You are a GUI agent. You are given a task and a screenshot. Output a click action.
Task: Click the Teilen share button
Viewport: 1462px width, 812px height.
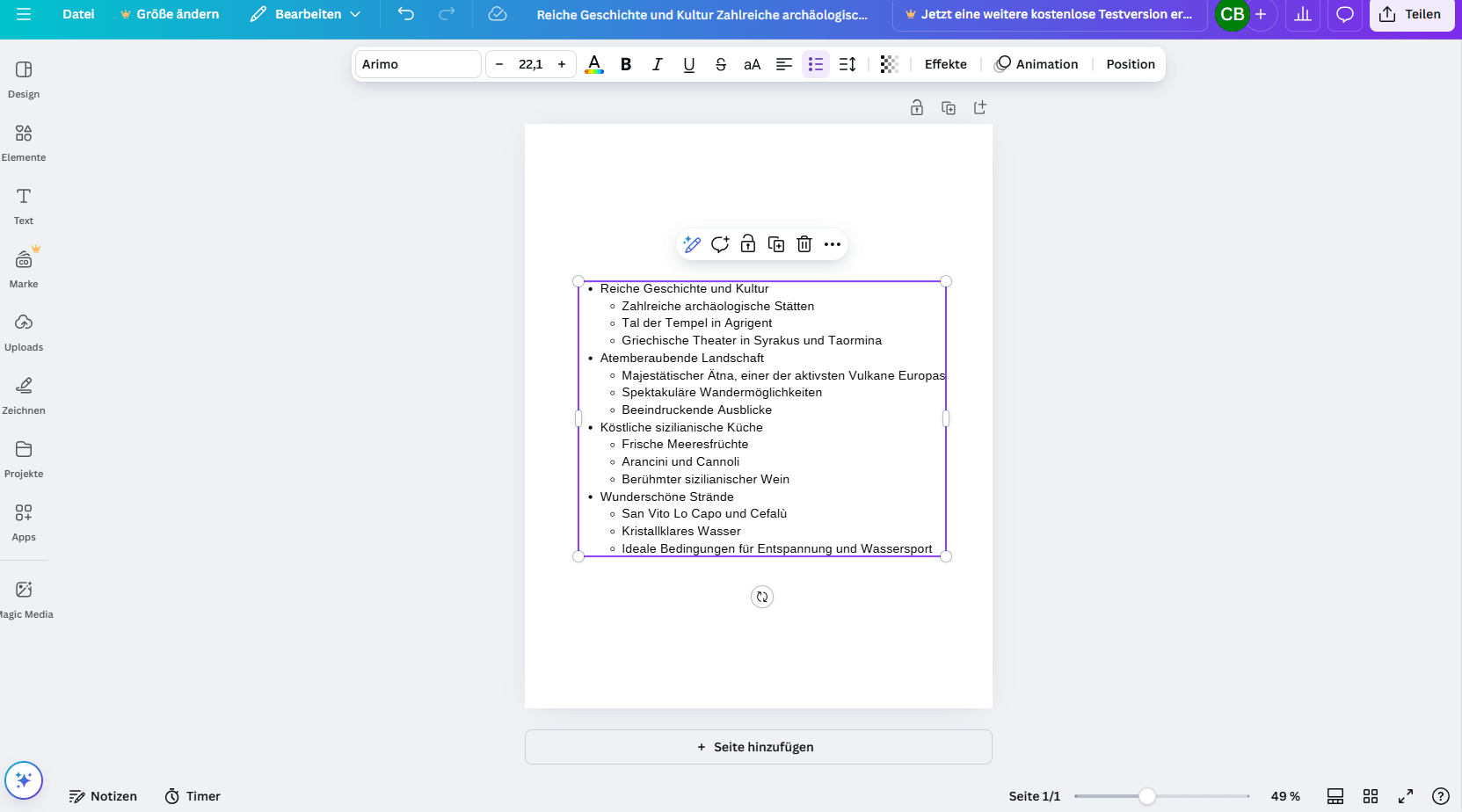(1411, 14)
